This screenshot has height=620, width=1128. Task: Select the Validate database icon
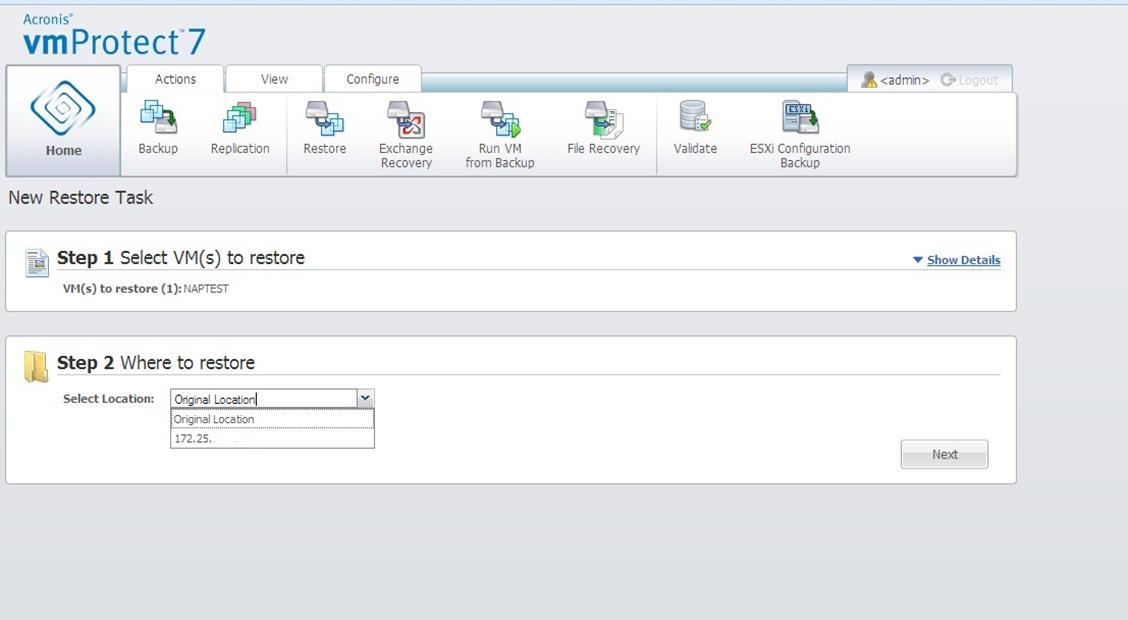click(x=695, y=117)
